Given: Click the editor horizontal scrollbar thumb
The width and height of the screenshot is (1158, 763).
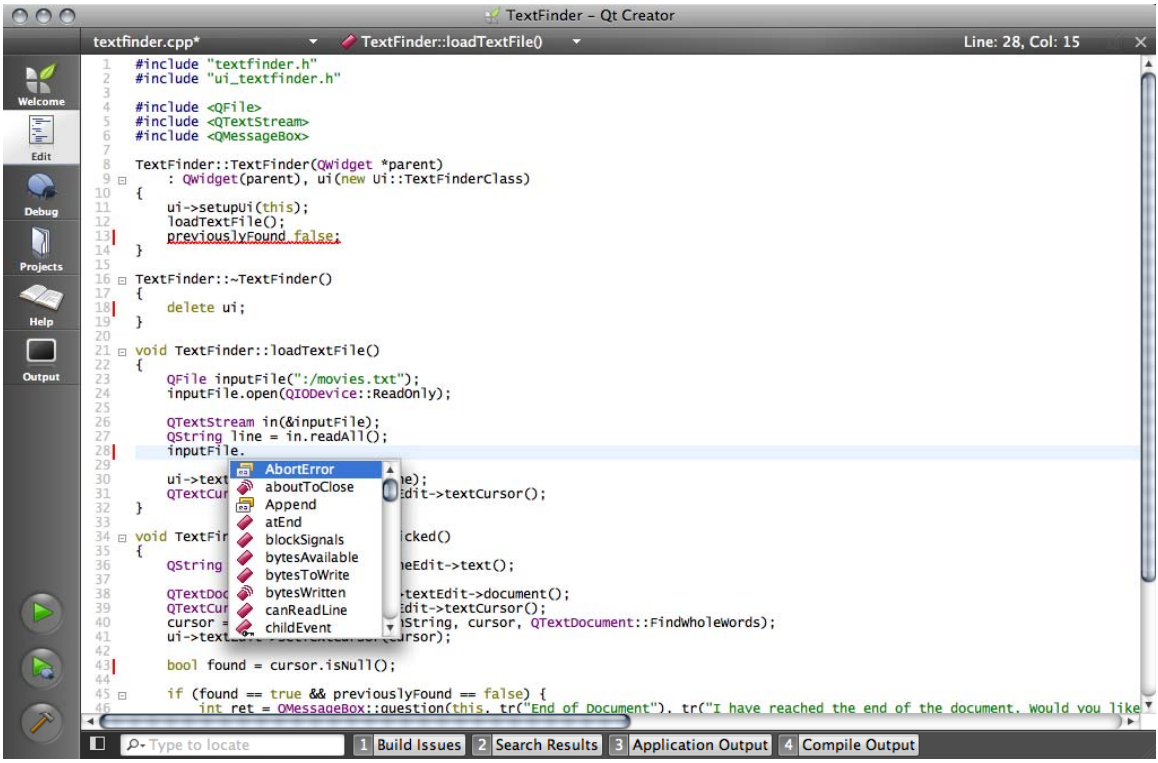Looking at the screenshot, I should tap(363, 721).
